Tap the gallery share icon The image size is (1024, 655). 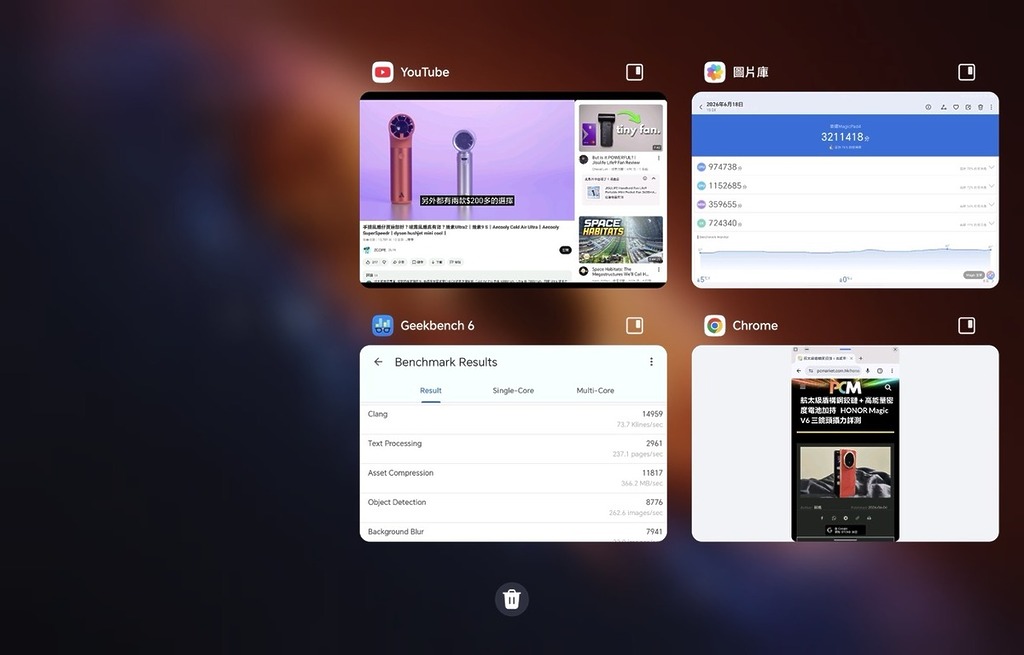click(944, 107)
